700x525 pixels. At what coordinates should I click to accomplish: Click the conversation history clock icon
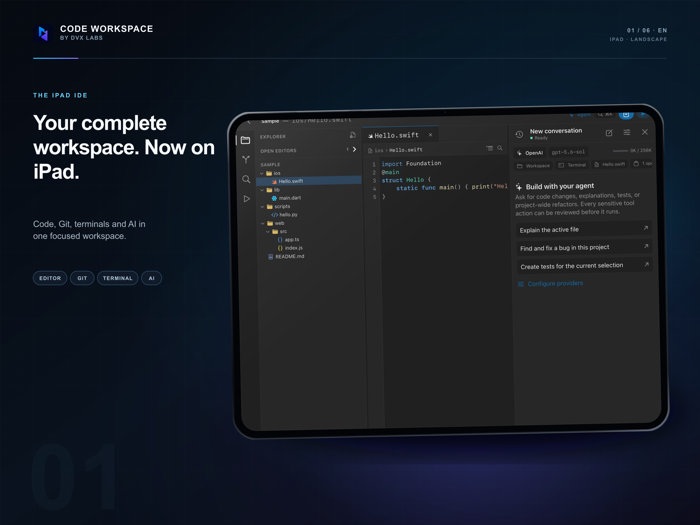[x=519, y=134]
